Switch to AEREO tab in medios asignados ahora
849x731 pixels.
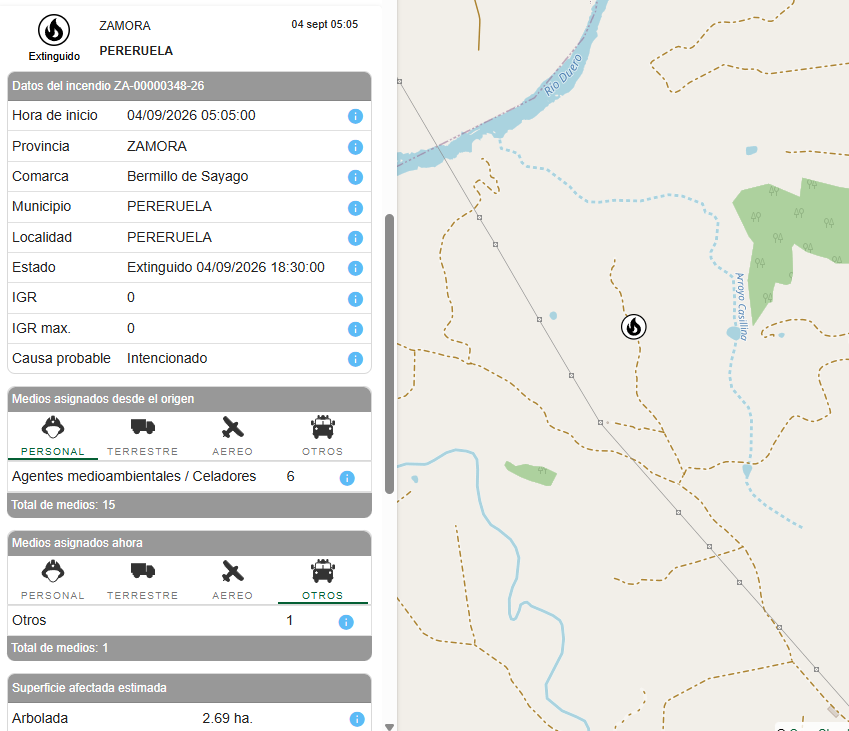[232, 580]
